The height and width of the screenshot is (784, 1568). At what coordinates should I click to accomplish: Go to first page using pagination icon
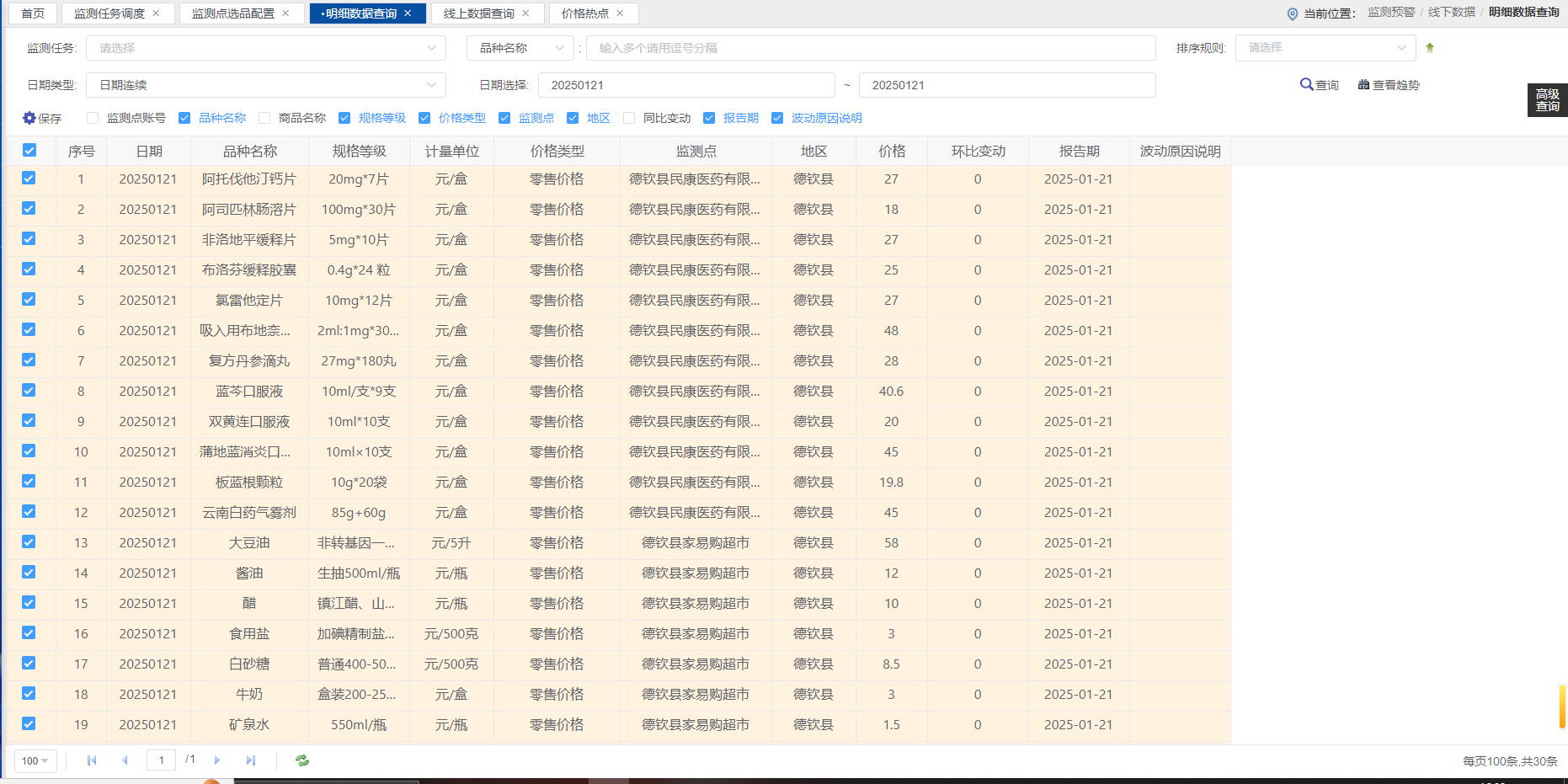click(x=92, y=760)
